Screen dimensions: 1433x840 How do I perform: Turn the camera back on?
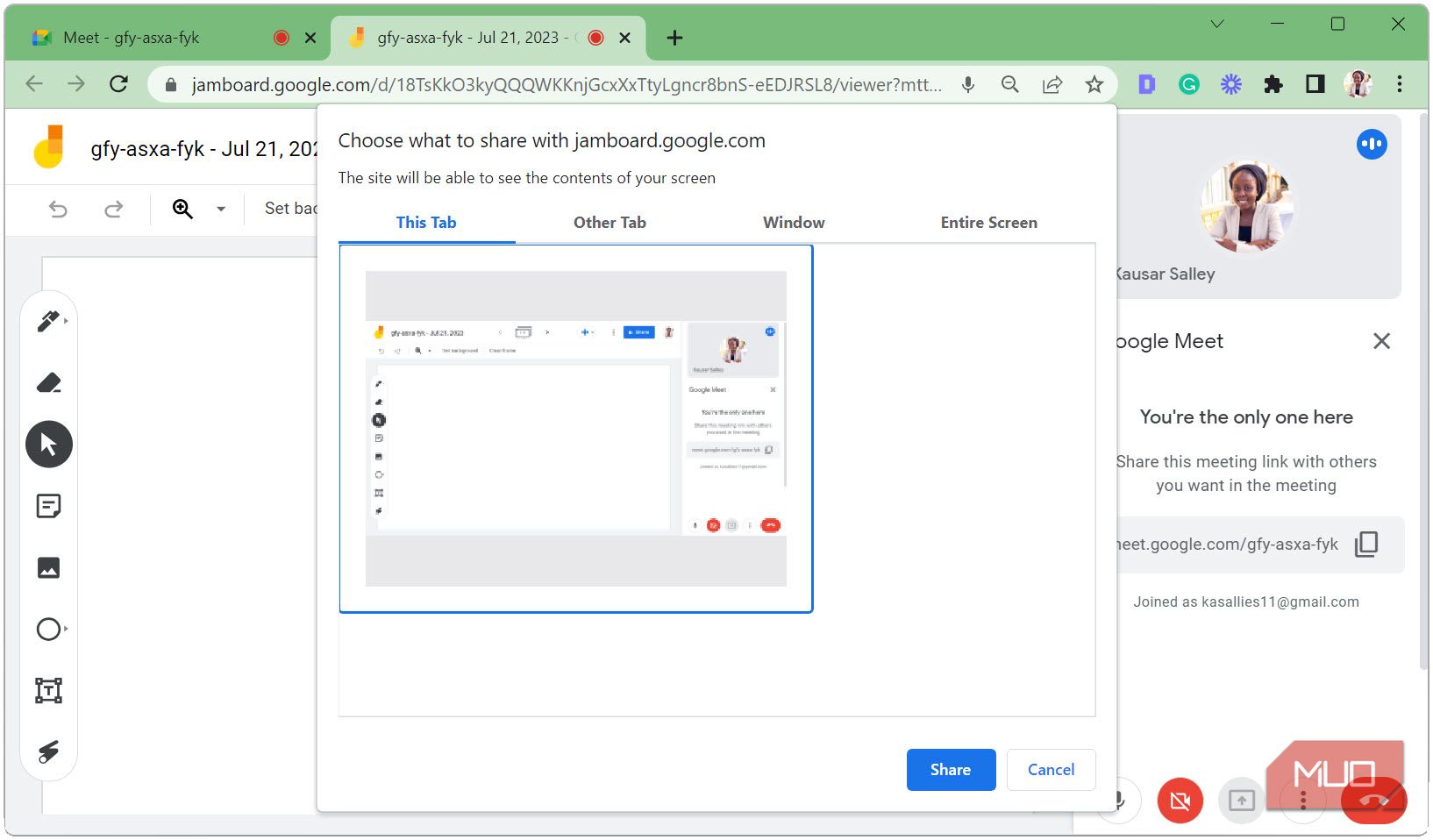tap(1180, 801)
